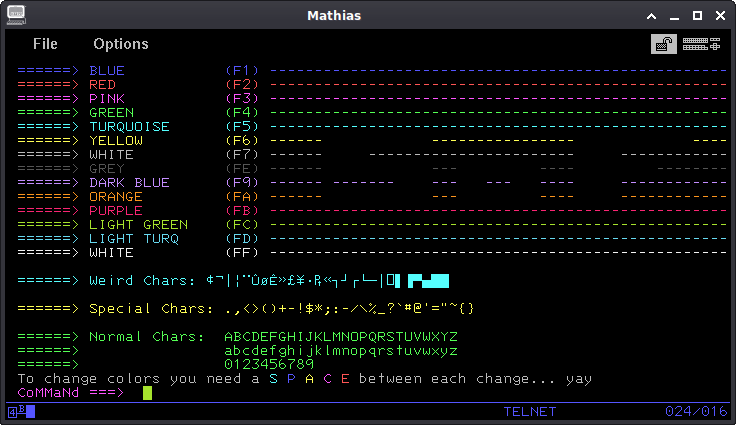736x425 pixels.
Task: Click the TURQUOISE color label
Action: [x=130, y=127]
